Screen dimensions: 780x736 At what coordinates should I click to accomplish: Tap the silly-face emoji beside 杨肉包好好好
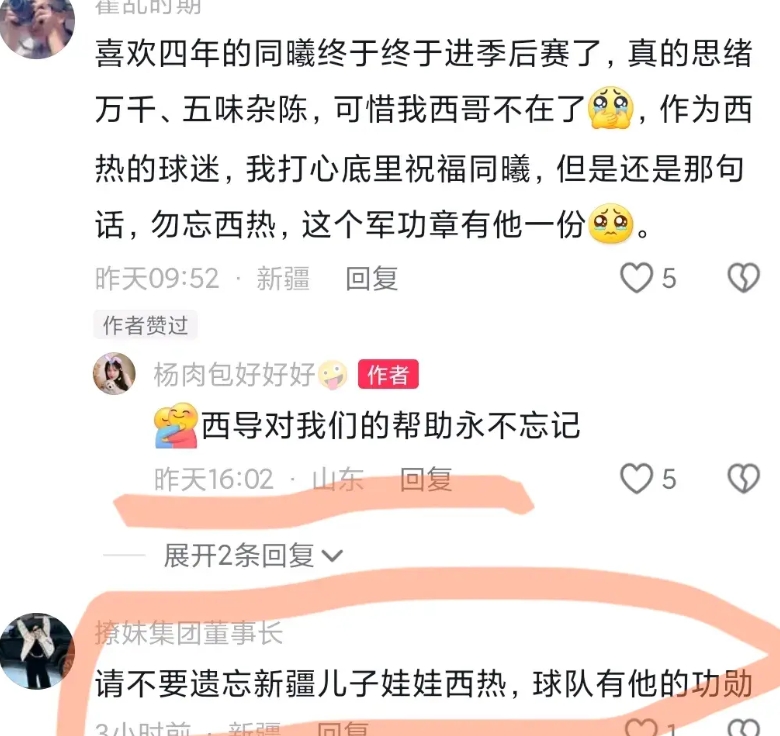(333, 374)
